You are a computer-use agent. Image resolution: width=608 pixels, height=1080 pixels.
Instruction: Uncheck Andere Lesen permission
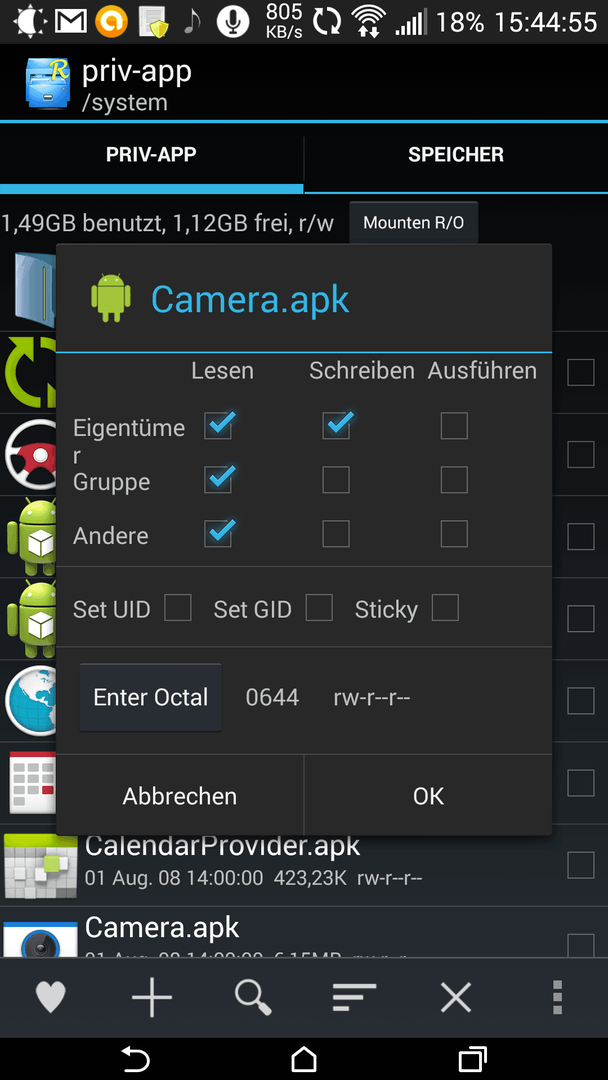[x=218, y=533]
